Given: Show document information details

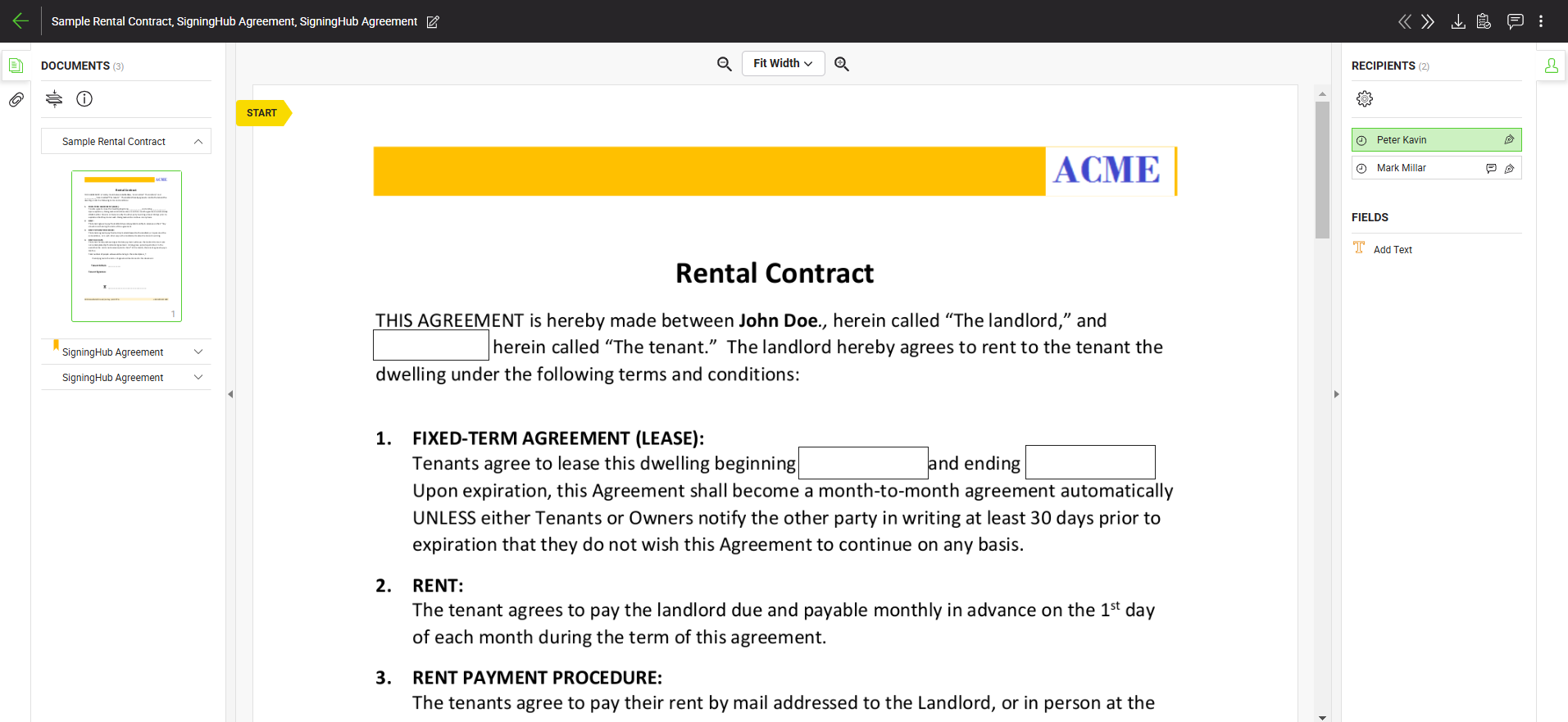Looking at the screenshot, I should (x=84, y=99).
